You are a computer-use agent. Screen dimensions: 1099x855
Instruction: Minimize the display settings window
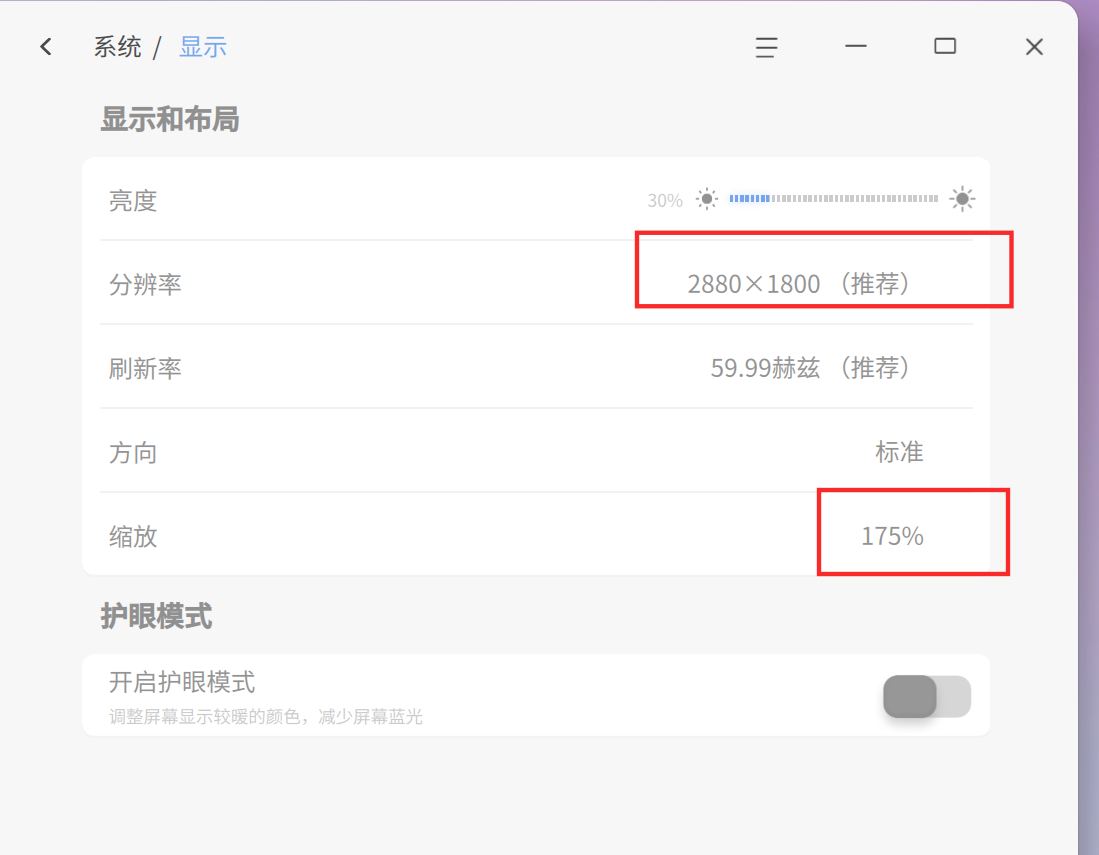click(x=856, y=46)
